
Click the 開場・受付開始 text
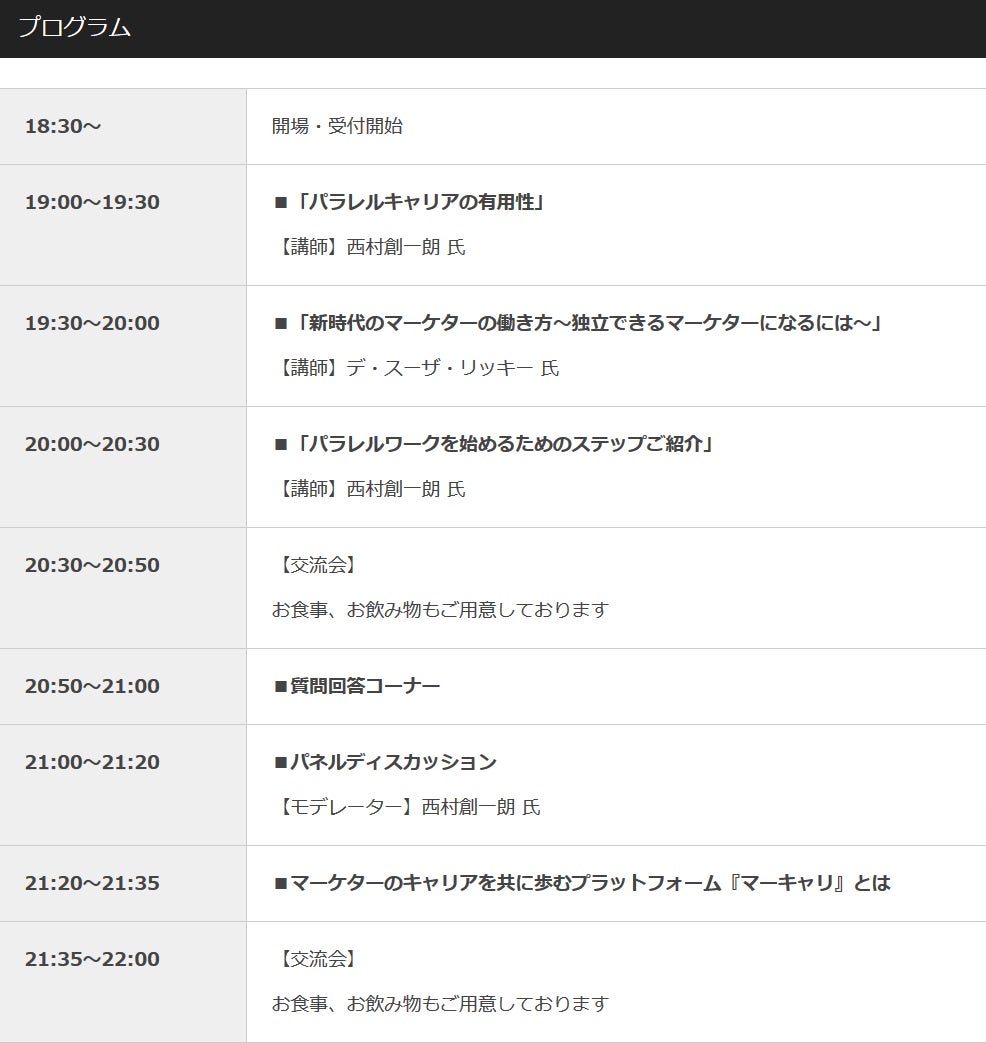click(x=337, y=126)
